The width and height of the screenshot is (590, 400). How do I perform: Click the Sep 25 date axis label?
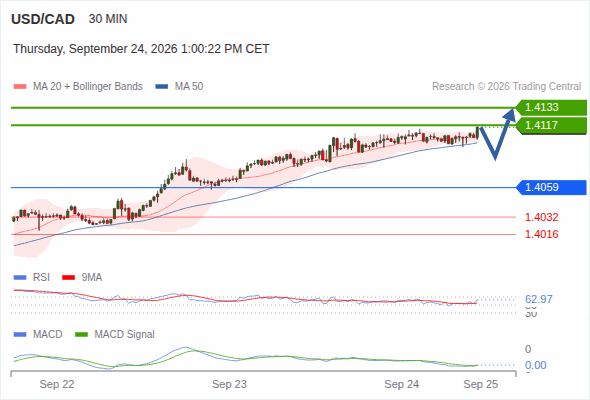tap(481, 385)
